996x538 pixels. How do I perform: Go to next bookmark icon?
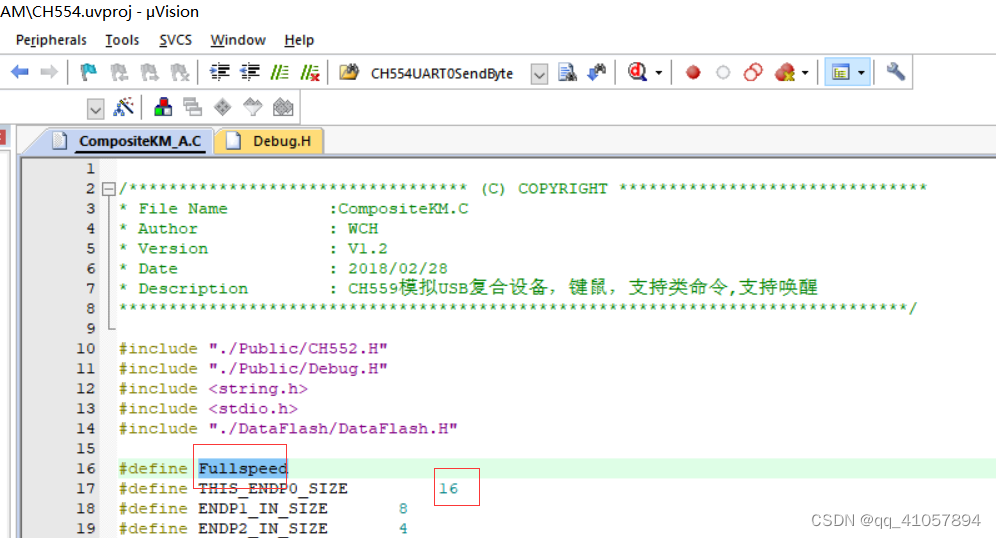coord(149,72)
